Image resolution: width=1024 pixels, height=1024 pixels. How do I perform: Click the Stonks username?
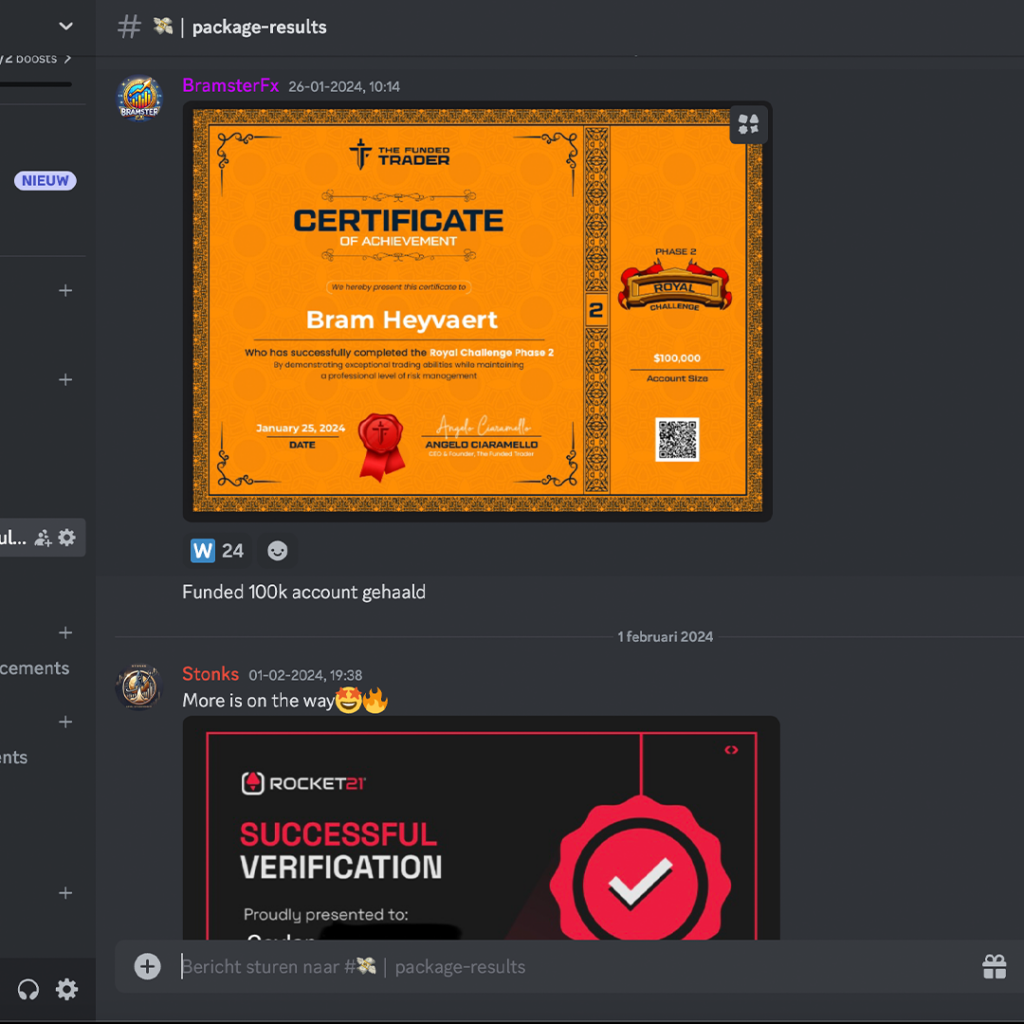click(210, 674)
